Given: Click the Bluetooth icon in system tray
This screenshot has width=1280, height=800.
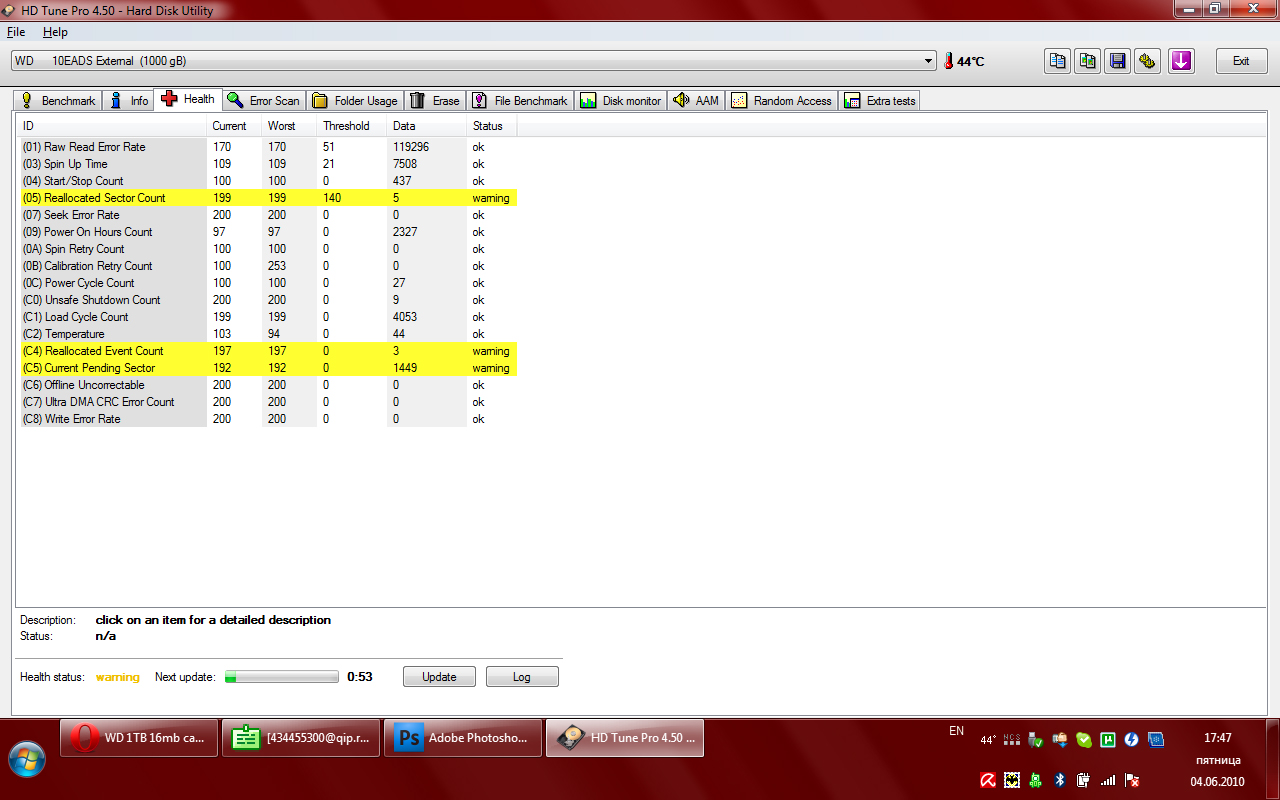Looking at the screenshot, I should click(x=1060, y=779).
